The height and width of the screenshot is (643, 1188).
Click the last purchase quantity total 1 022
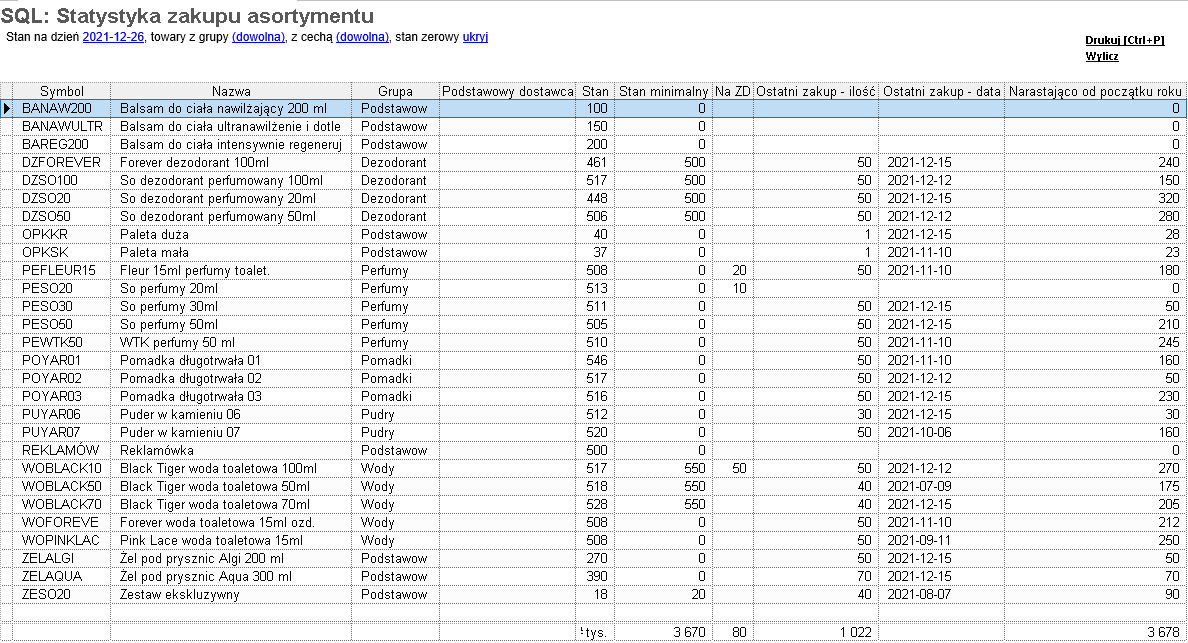click(x=816, y=632)
